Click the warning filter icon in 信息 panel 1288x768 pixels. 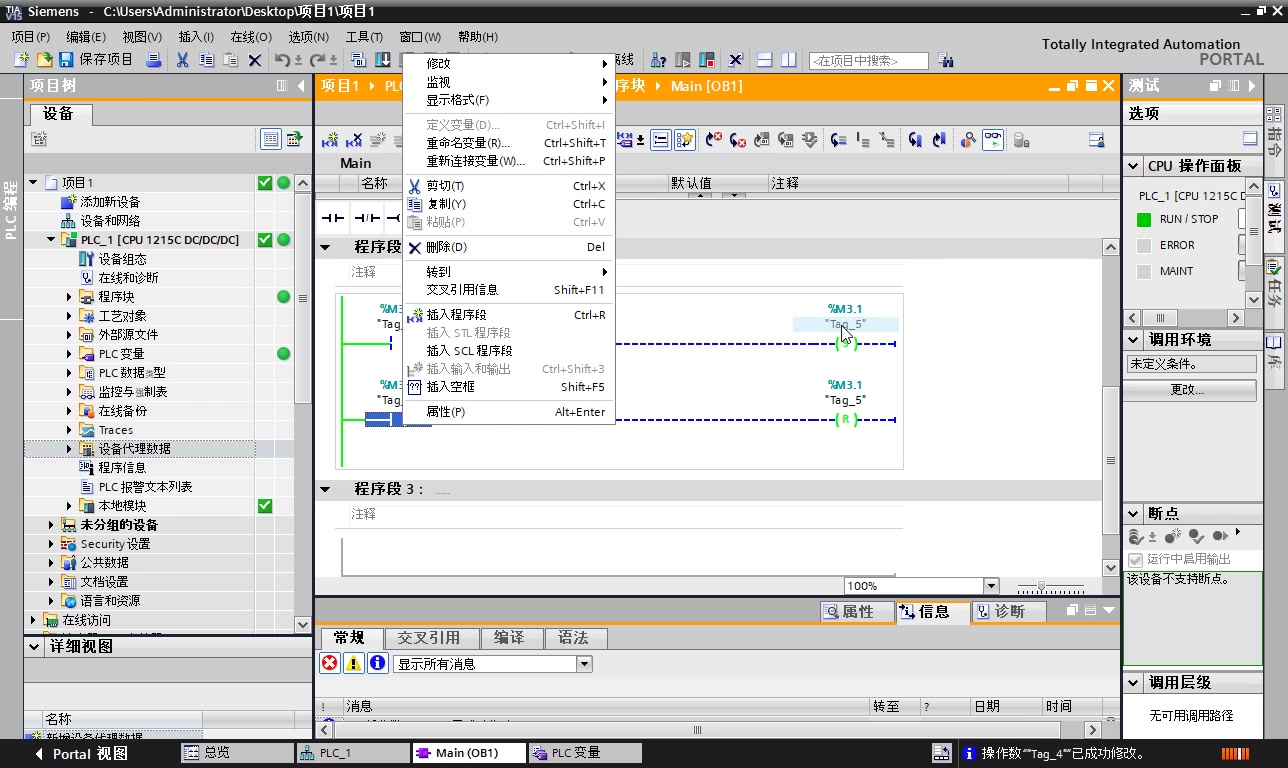(x=354, y=663)
